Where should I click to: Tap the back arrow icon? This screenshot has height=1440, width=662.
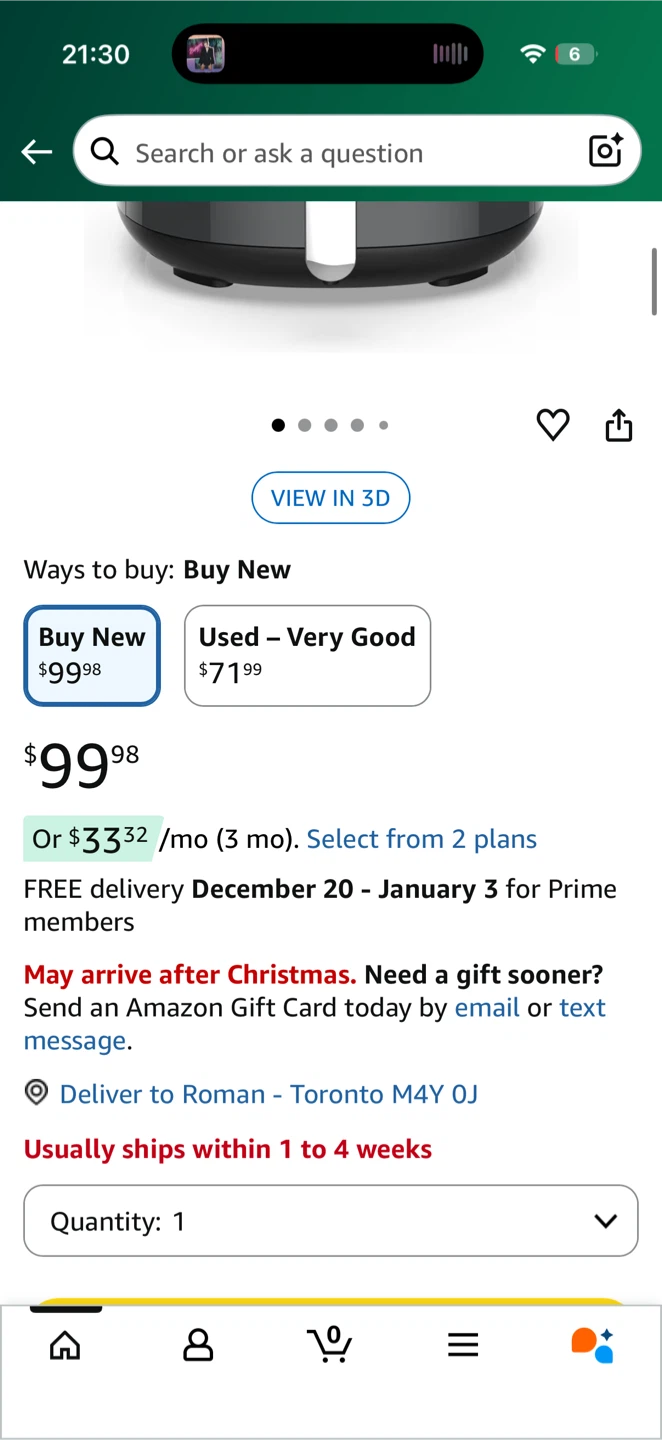click(37, 152)
